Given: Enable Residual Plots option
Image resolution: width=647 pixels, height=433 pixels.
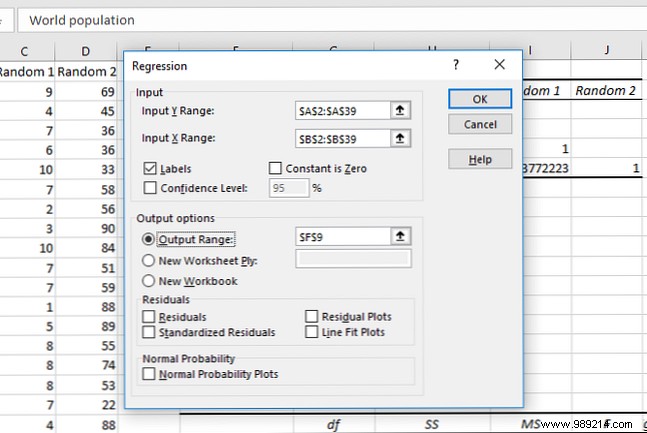Looking at the screenshot, I should coord(312,316).
